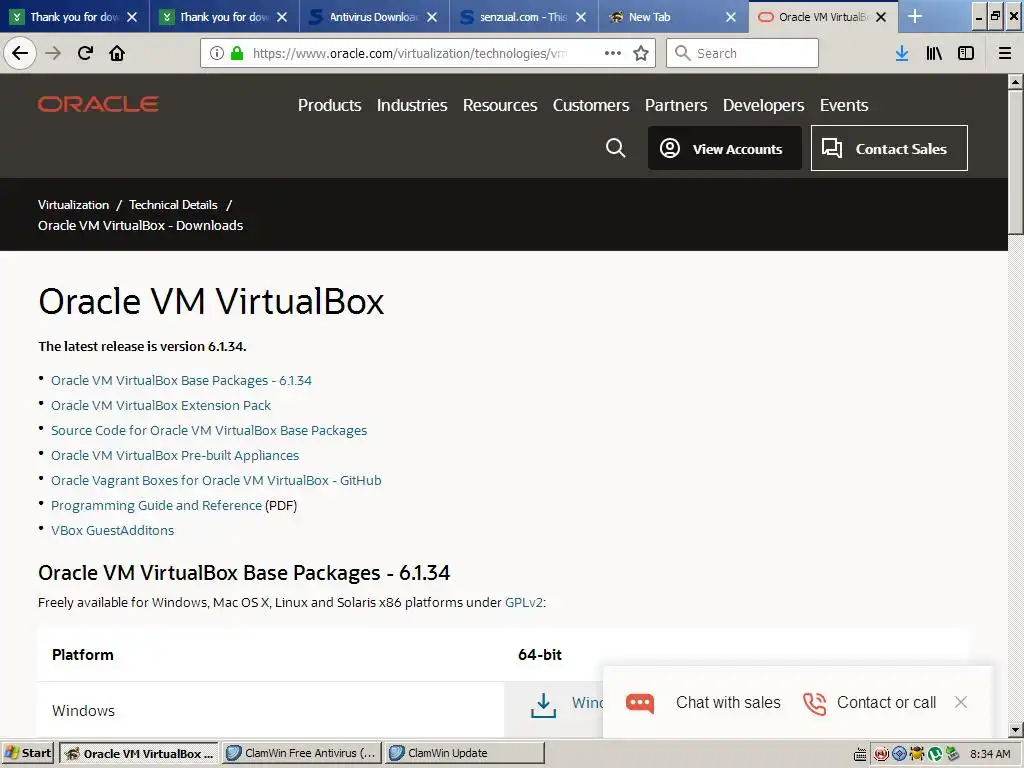This screenshot has width=1024, height=768.
Task: Open the VBox GuestAdditons link
Action: (x=112, y=530)
